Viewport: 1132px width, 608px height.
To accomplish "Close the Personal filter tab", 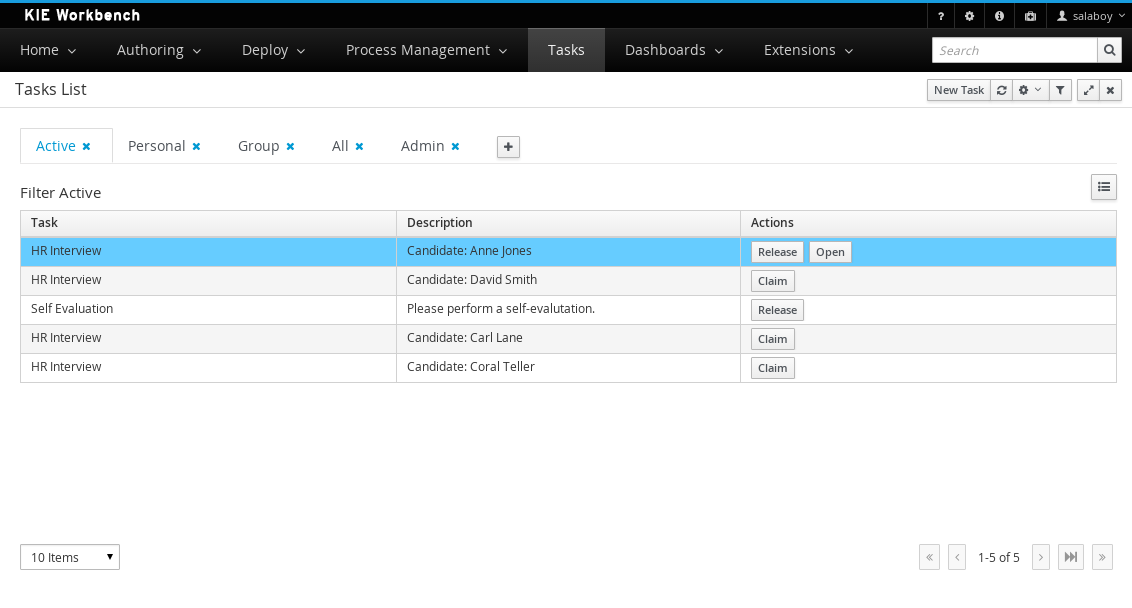I will click(x=196, y=147).
